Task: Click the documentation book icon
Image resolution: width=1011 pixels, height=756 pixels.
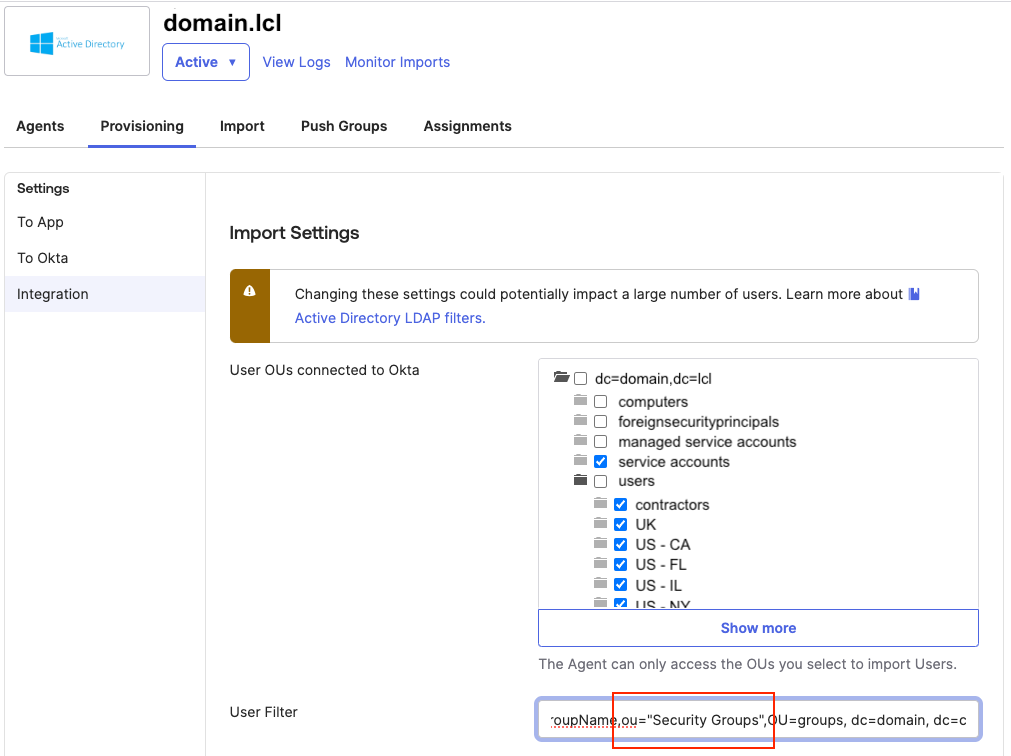Action: click(x=914, y=294)
